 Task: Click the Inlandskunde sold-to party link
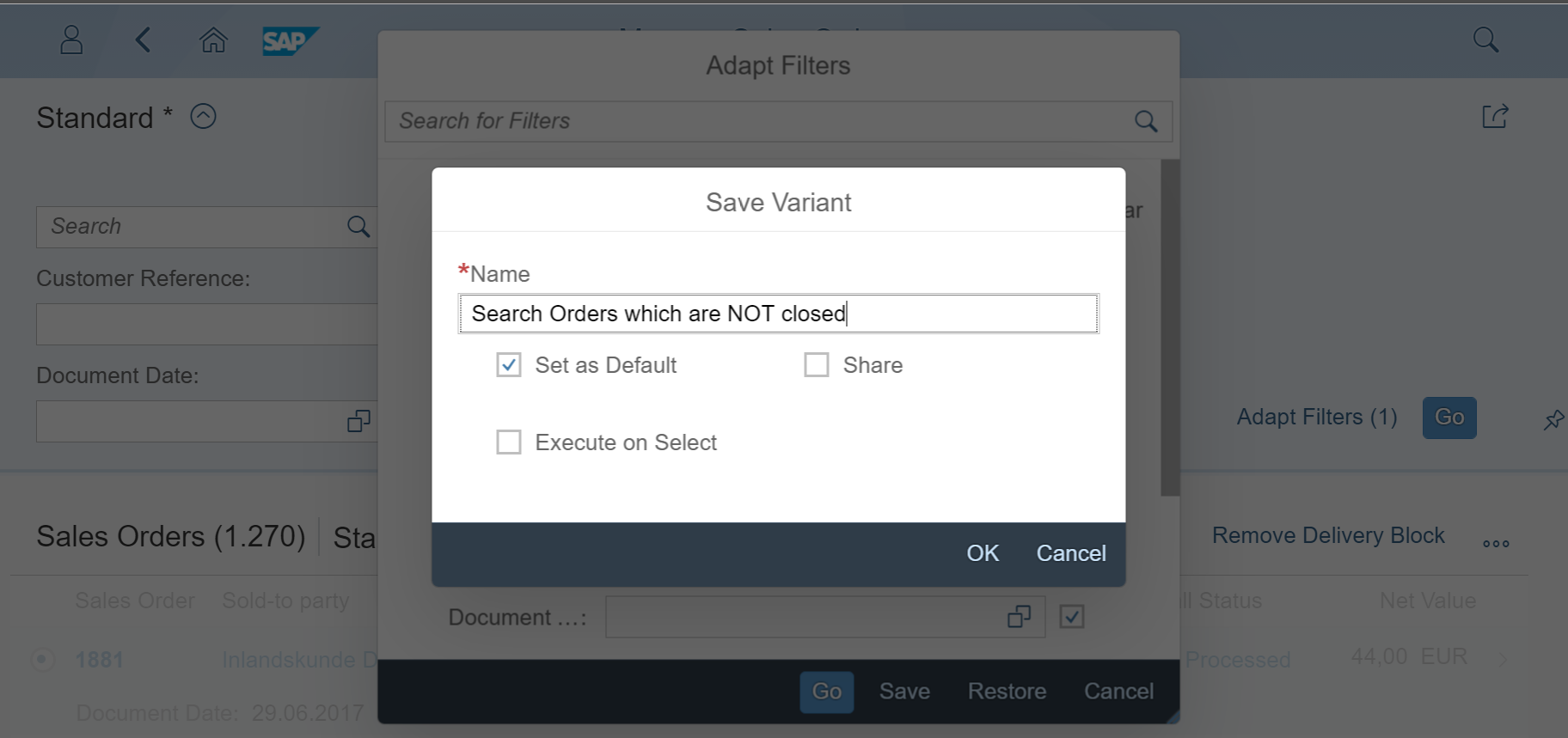pos(299,660)
